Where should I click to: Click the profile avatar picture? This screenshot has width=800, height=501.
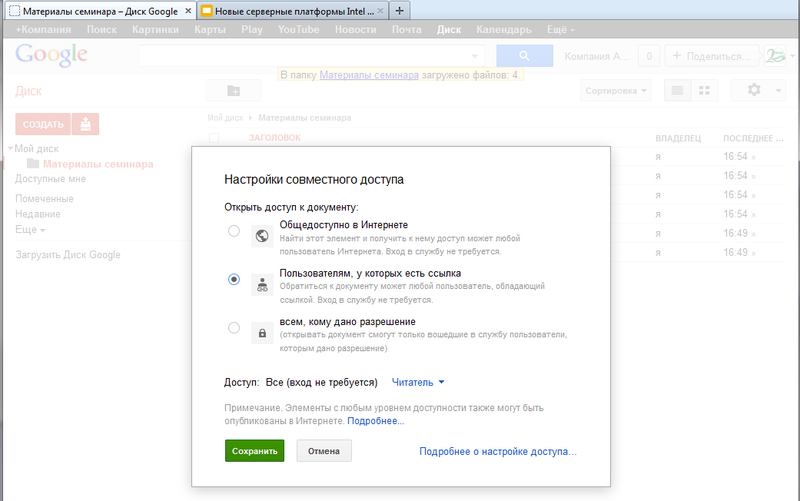click(775, 56)
